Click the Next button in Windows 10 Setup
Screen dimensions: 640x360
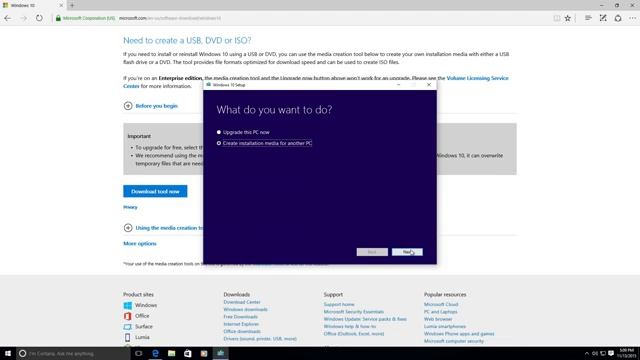407,252
